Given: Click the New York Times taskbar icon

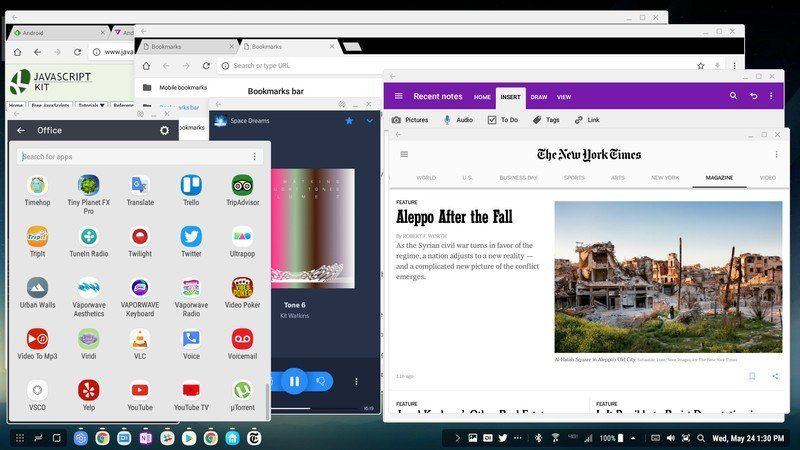Looking at the screenshot, I should tap(254, 438).
